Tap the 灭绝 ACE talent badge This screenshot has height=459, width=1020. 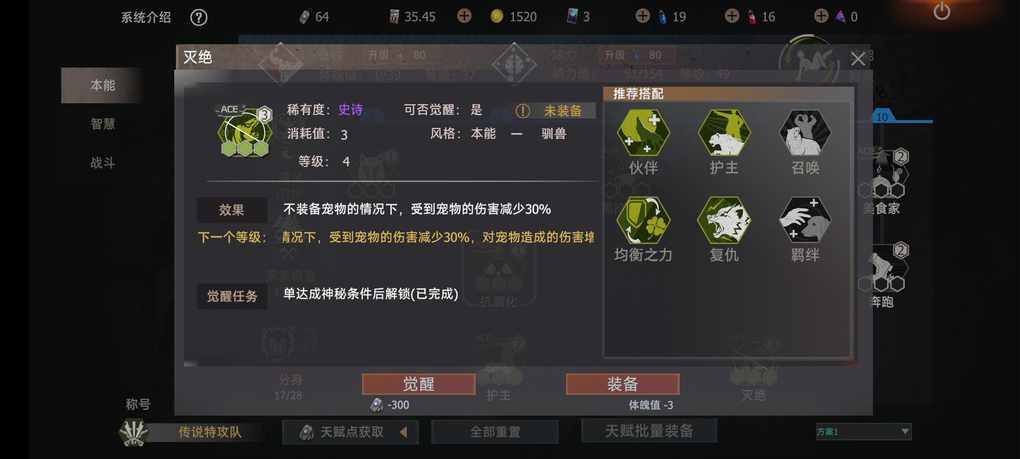[x=245, y=132]
